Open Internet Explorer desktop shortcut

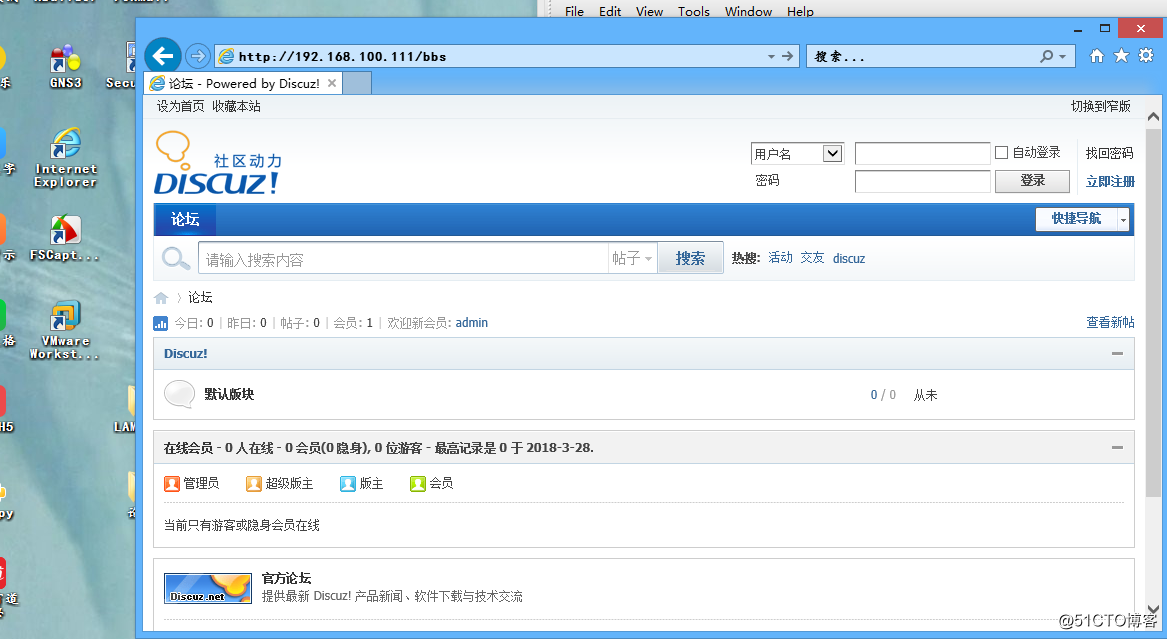tap(65, 157)
